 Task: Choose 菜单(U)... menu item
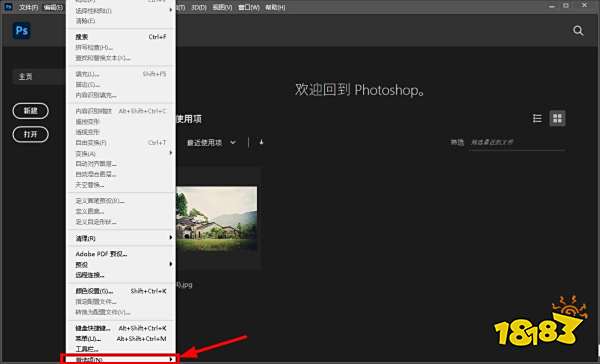[121, 339]
